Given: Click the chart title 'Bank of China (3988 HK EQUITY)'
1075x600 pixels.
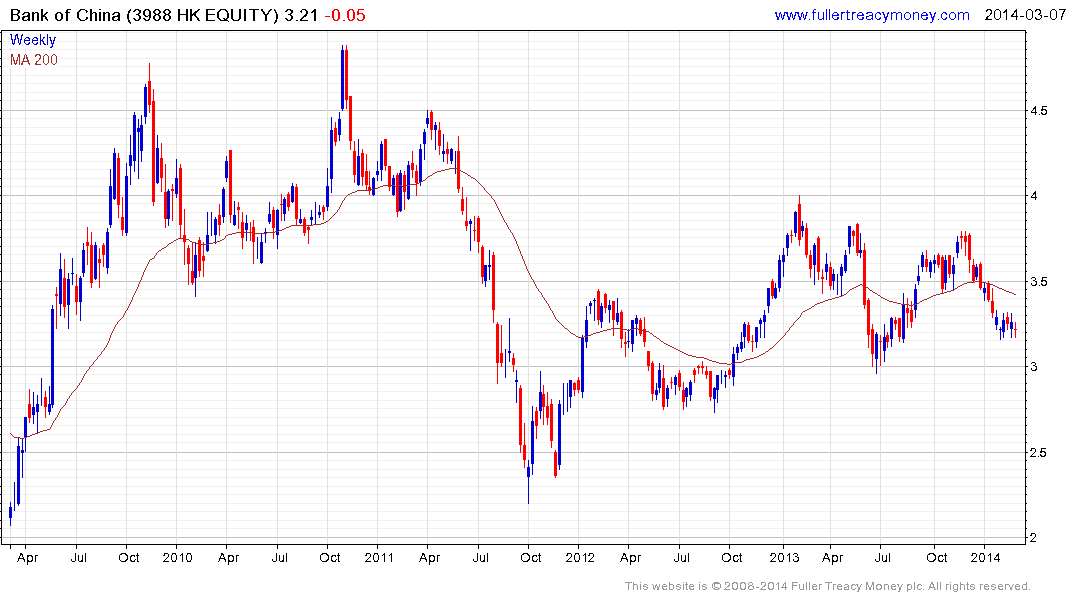Looking at the screenshot, I should click(144, 15).
